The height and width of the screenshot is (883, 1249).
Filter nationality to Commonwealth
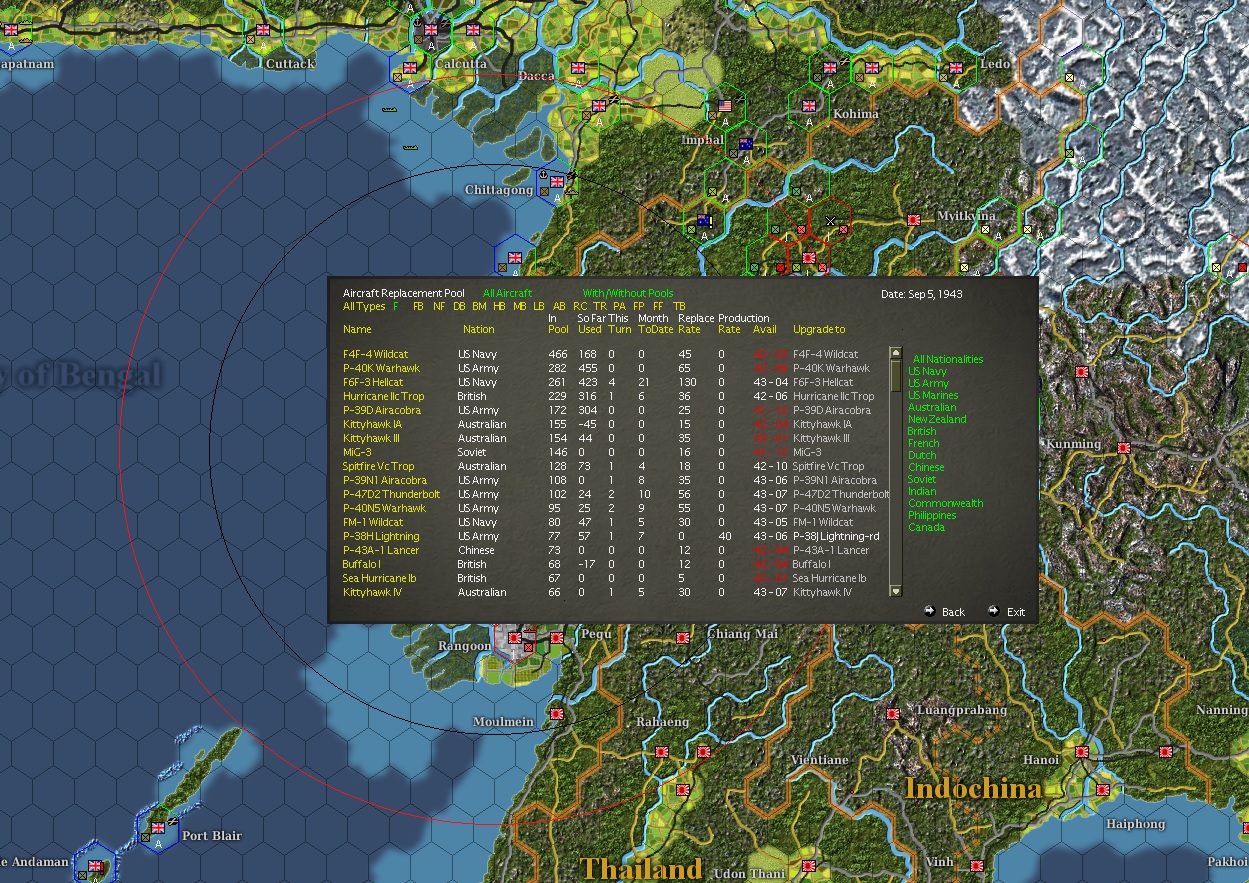(x=945, y=503)
